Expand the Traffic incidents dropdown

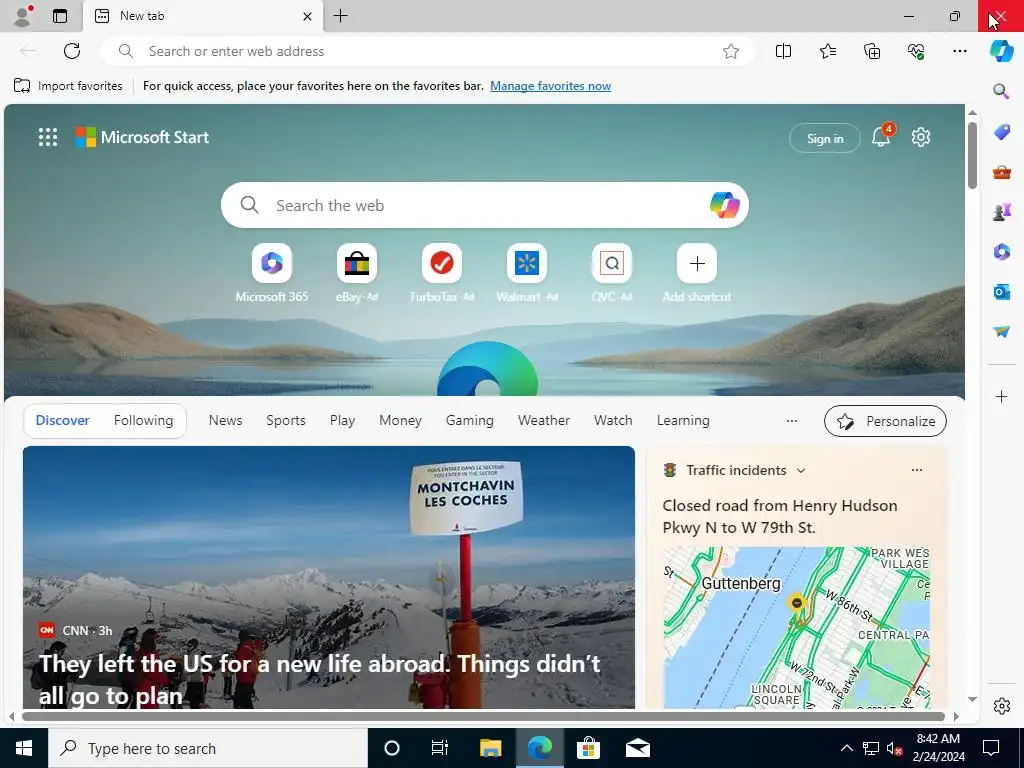coord(801,470)
